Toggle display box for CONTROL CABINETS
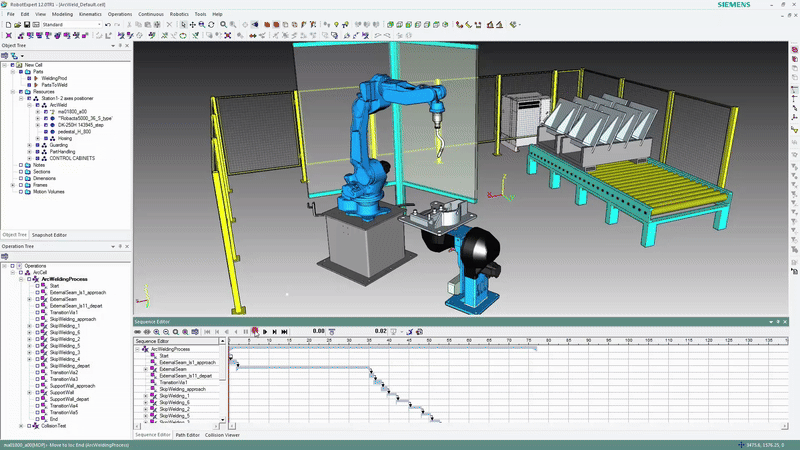 [x=37, y=159]
